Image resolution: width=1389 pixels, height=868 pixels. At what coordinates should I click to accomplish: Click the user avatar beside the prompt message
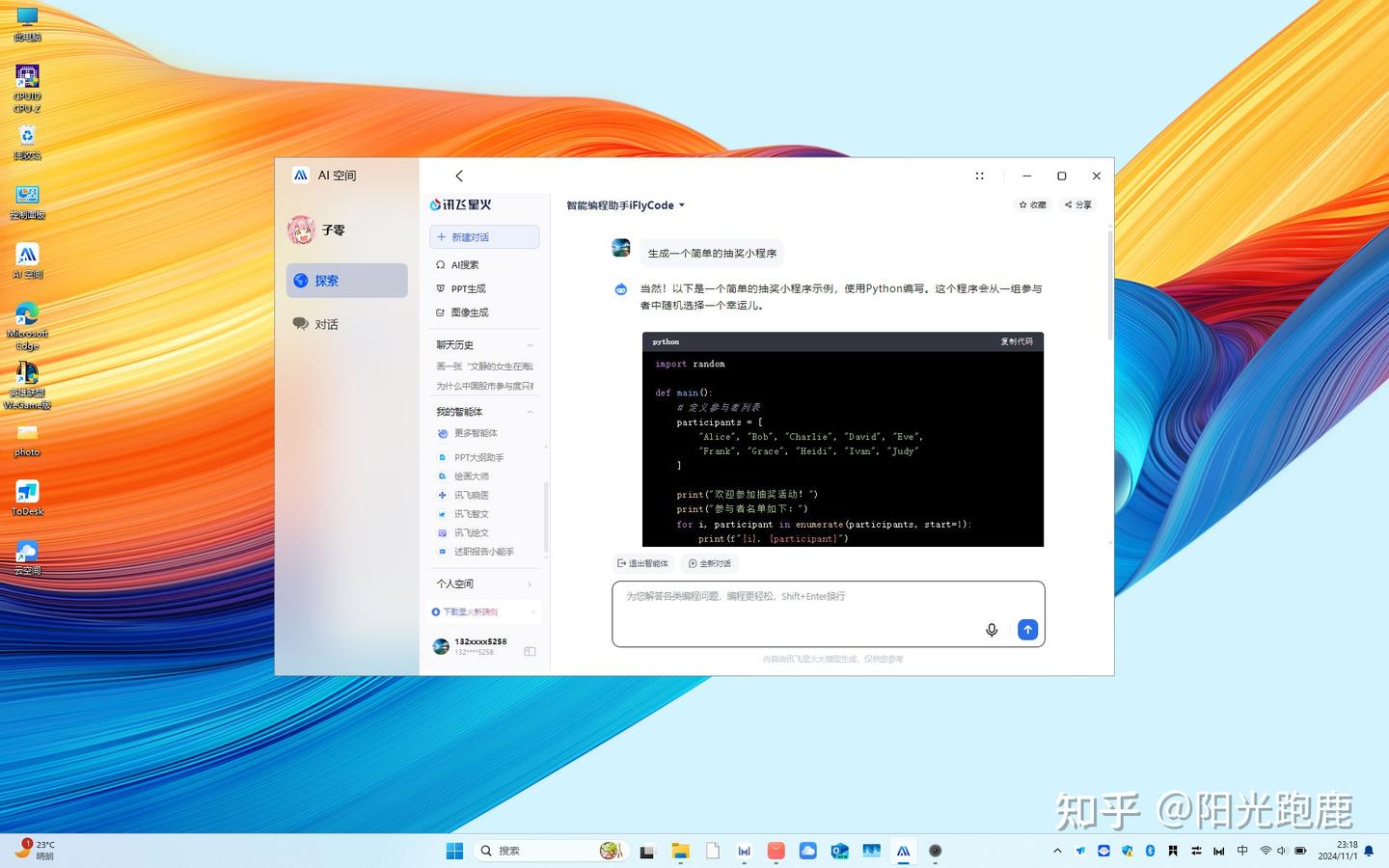[x=621, y=248]
